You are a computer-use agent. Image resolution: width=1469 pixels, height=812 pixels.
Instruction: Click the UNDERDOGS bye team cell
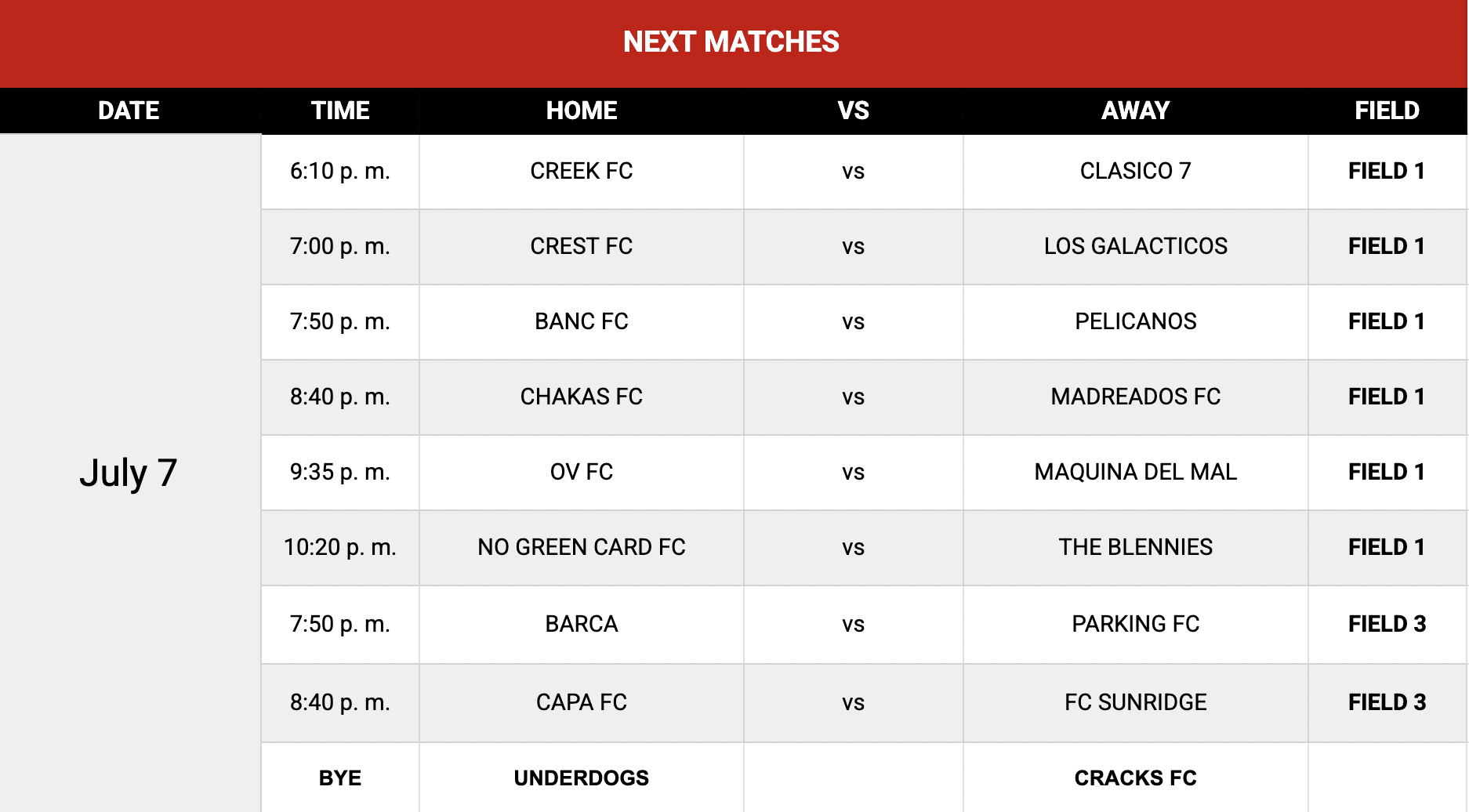pos(581,778)
